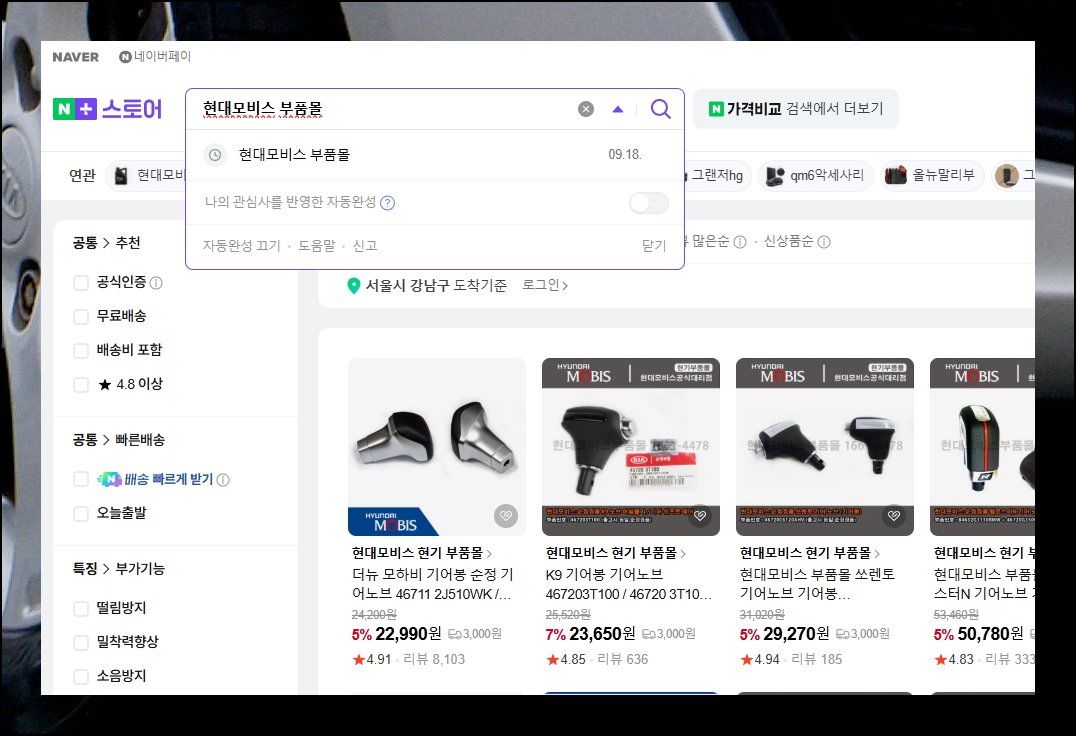Check the 배송 빠르게 받기 checkbox
This screenshot has height=736, width=1076.
tap(81, 479)
